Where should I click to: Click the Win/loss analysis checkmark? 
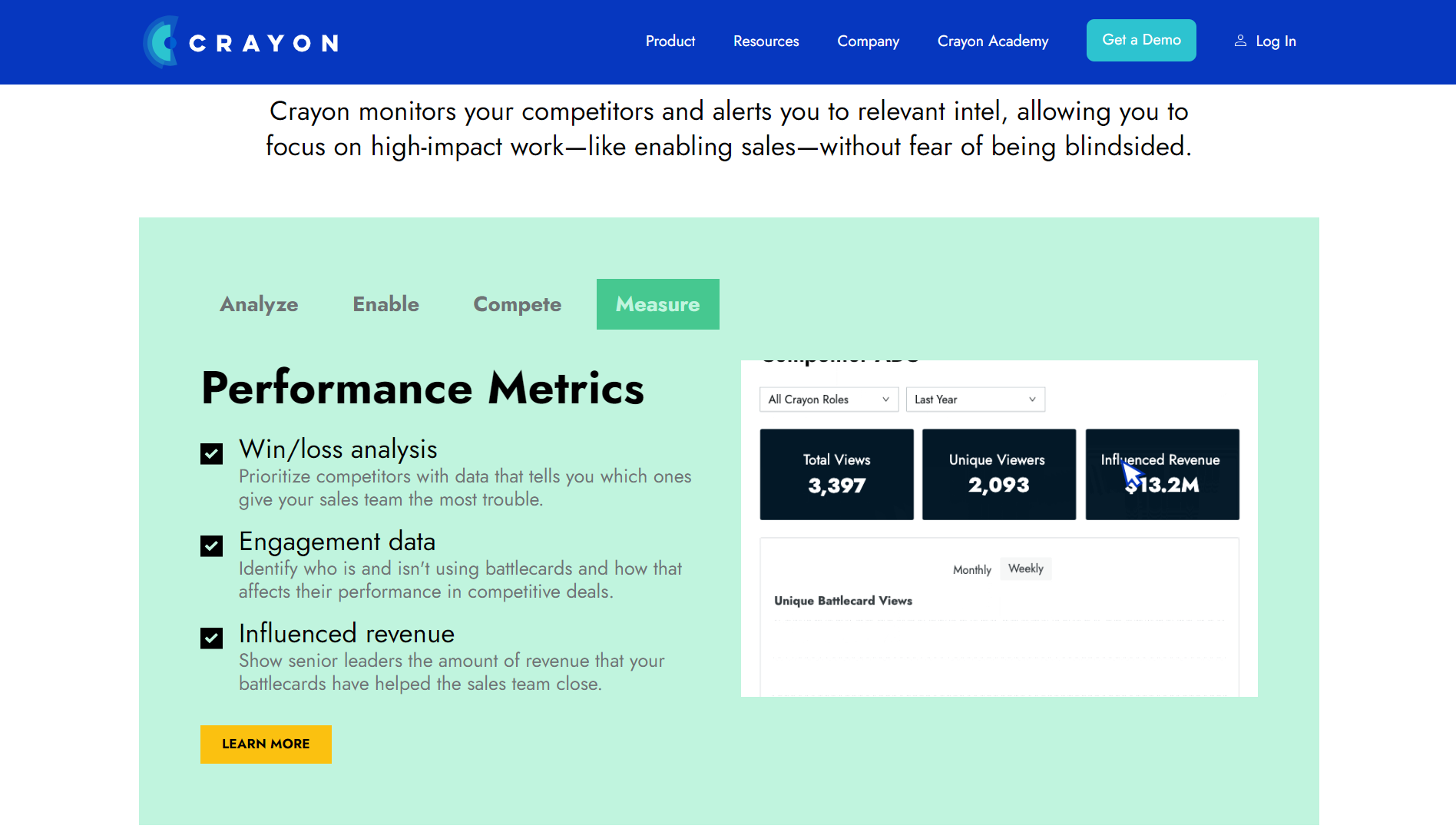(211, 453)
